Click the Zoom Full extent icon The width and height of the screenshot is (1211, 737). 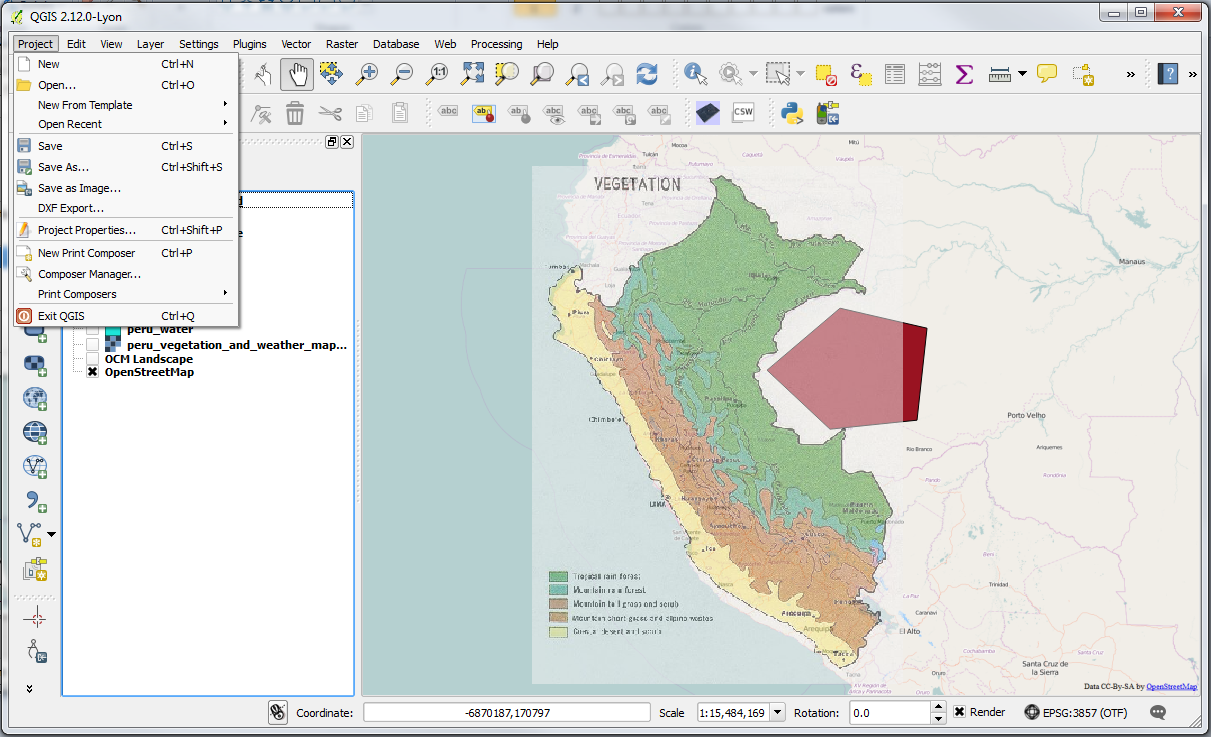472,74
